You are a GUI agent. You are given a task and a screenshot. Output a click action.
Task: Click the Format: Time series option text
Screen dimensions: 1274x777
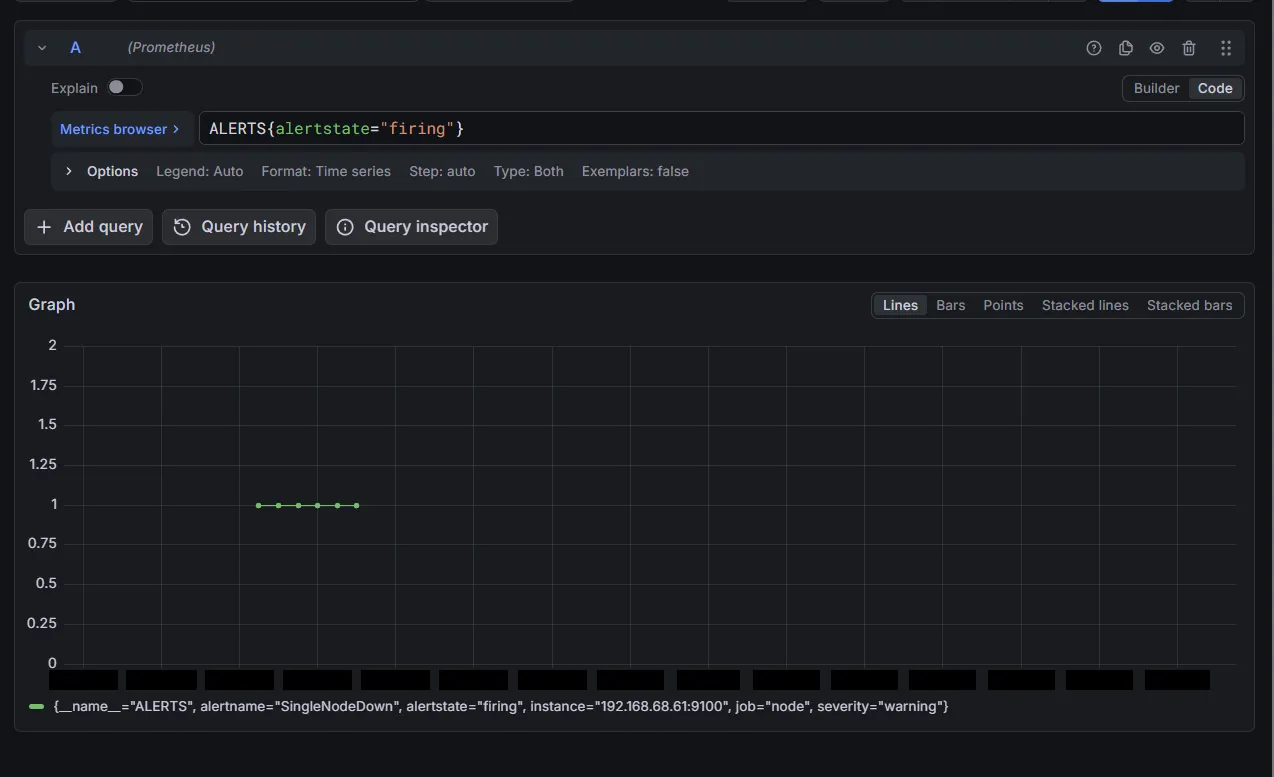click(326, 171)
